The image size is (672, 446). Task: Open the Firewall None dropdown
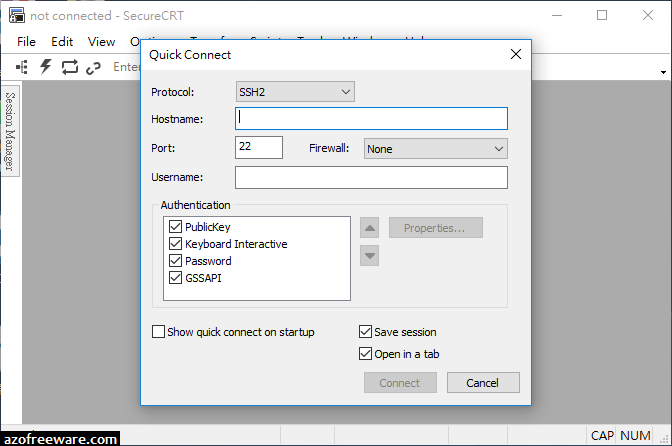[435, 149]
